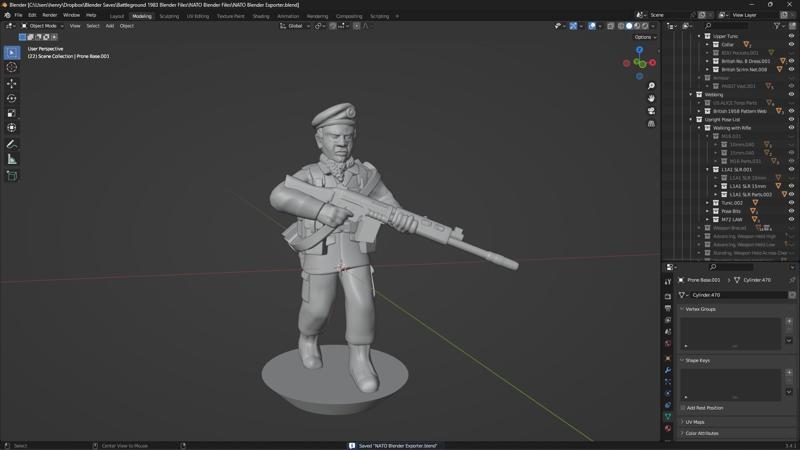The width and height of the screenshot is (800, 450).
Task: Select the Measure tool
Action: tap(12, 159)
